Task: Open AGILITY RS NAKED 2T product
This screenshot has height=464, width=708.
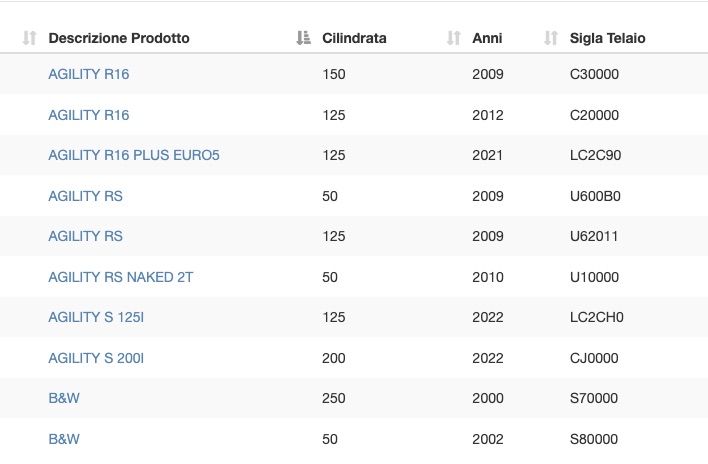Action: pyautogui.click(x=121, y=277)
